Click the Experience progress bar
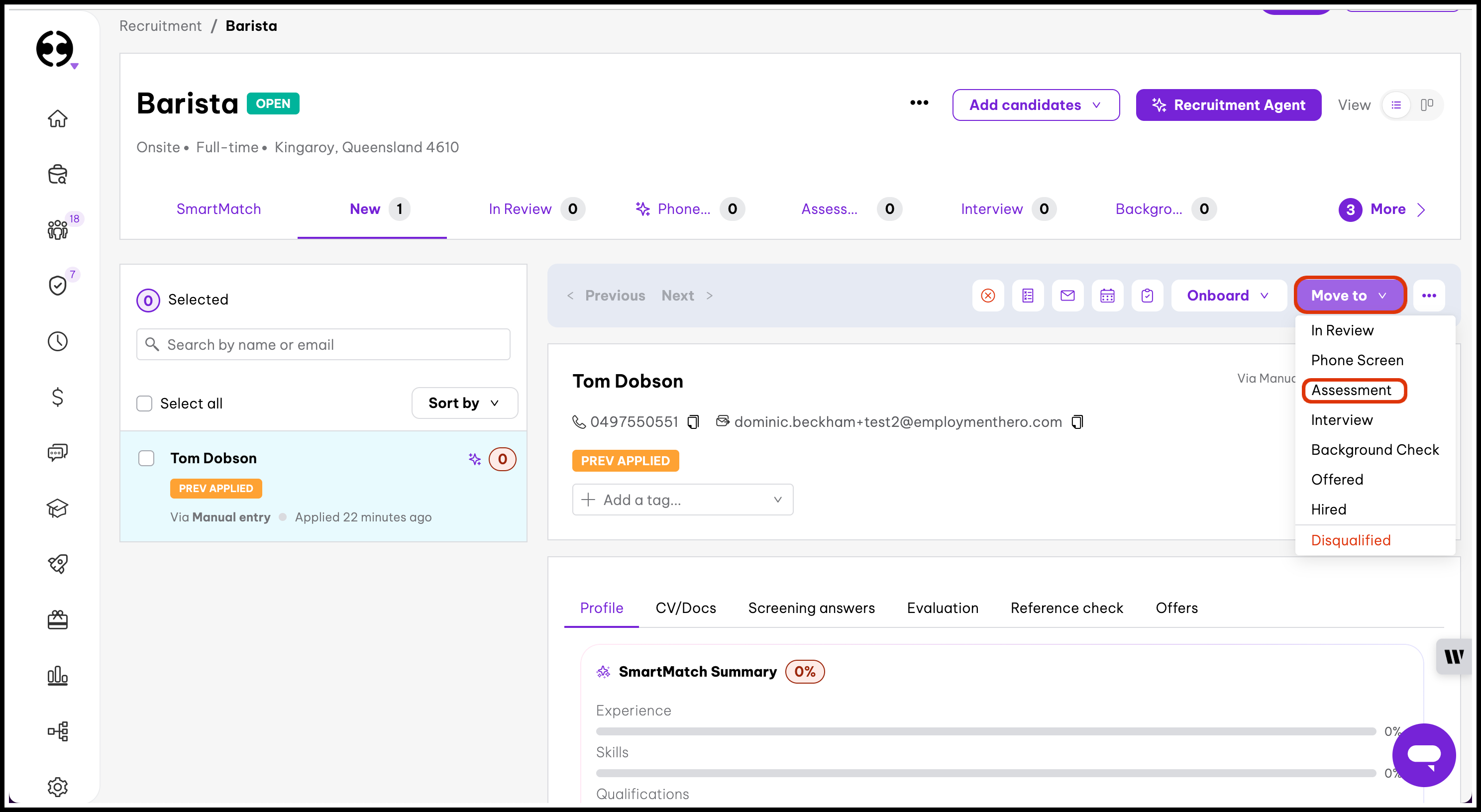The height and width of the screenshot is (812, 1481). [x=985, y=731]
